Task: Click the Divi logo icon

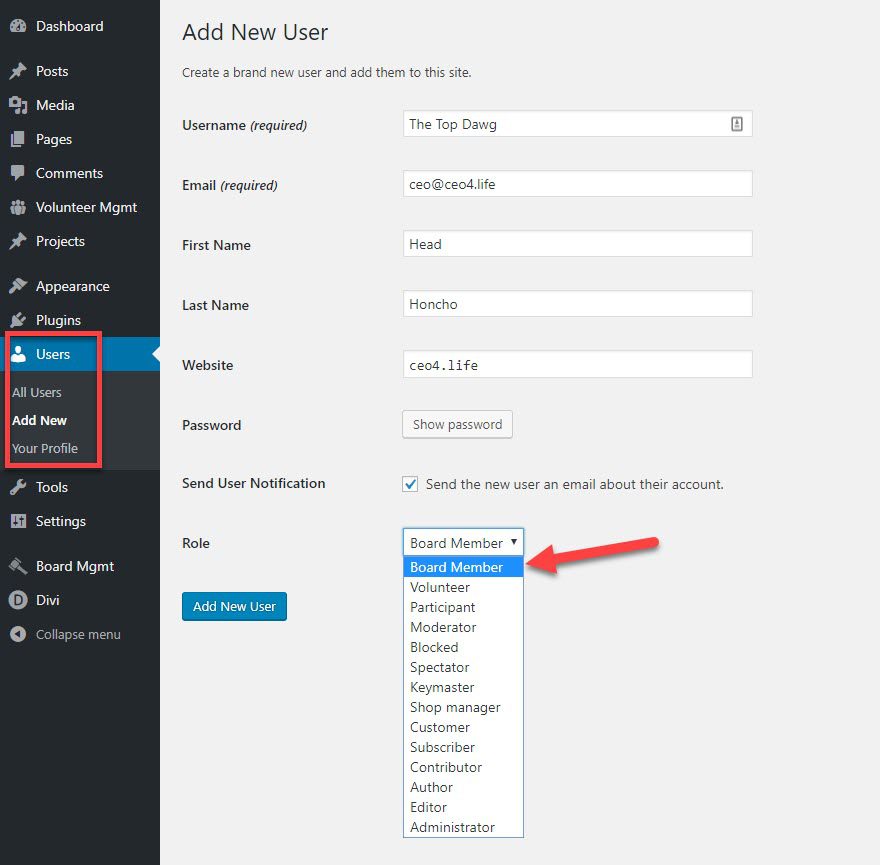Action: pos(18,600)
